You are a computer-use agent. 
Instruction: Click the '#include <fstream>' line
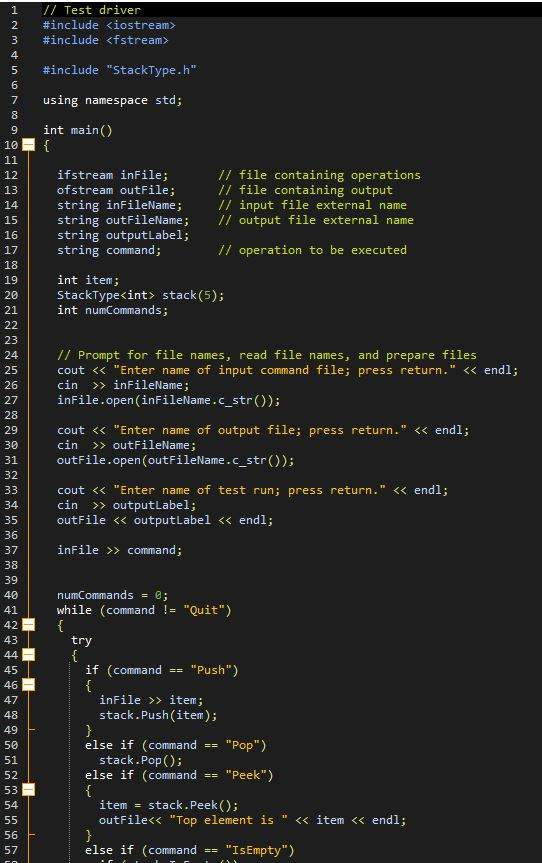[106, 40]
